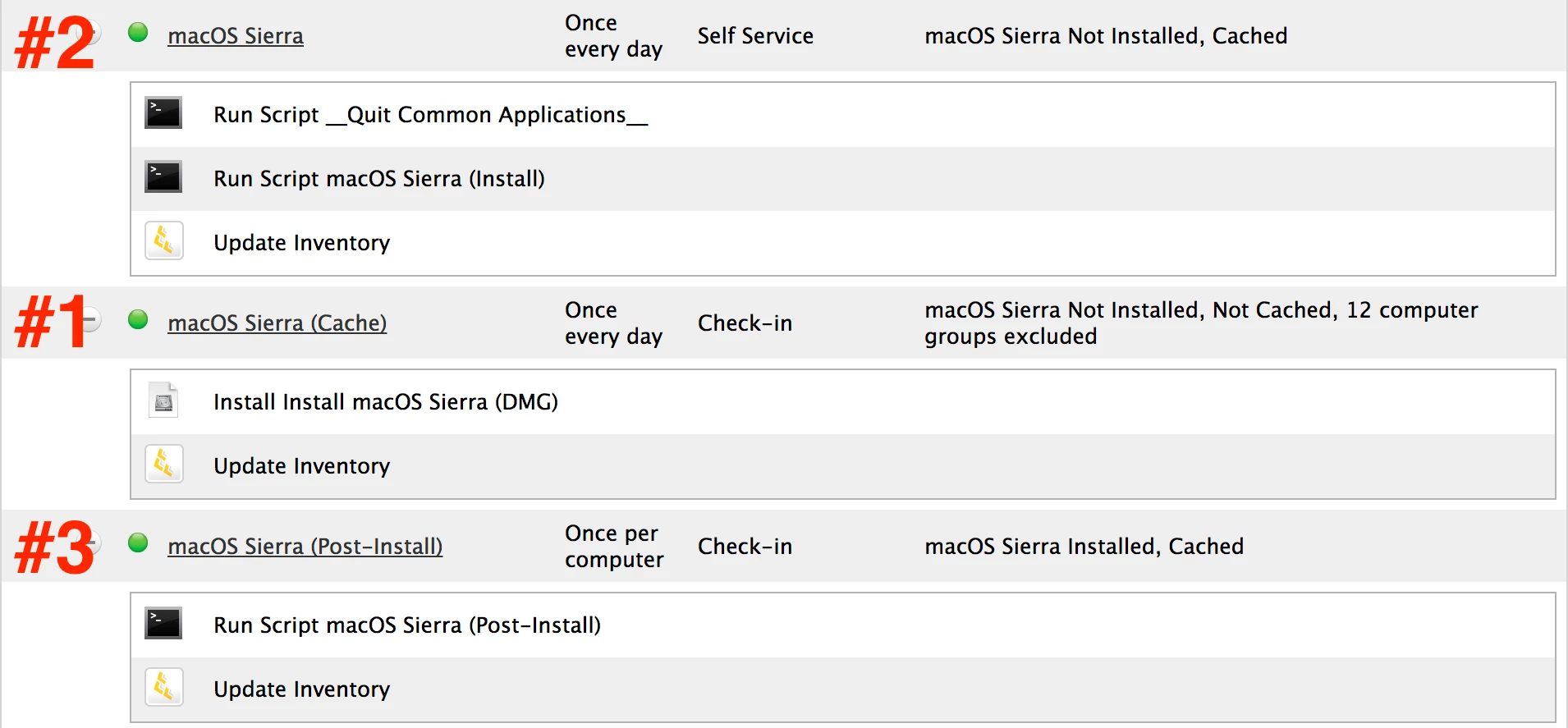This screenshot has width=1568, height=728.
Task: Click the Update Inventory icon under macOS Sierra policy
Action: [164, 241]
